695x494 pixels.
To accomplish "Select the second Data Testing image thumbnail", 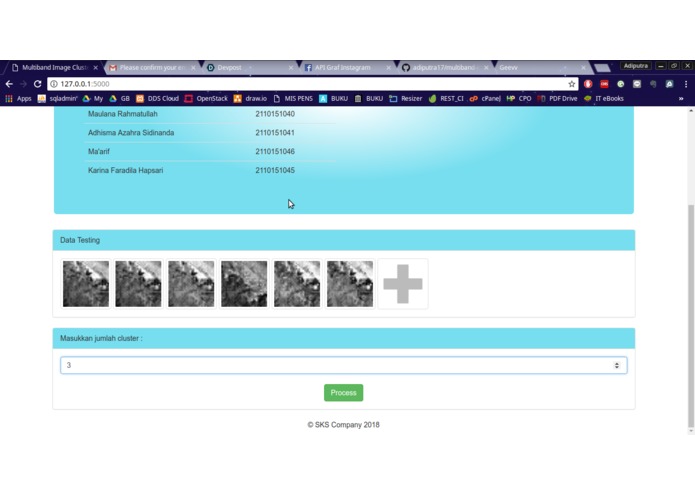I will click(138, 284).
